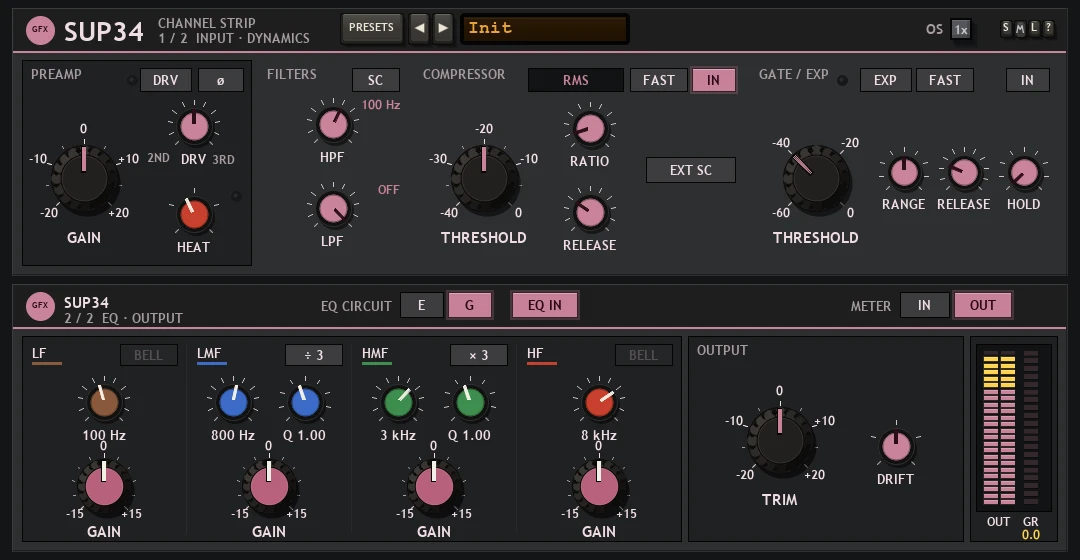Open help question mark button
The height and width of the screenshot is (560, 1080).
[x=1048, y=28]
